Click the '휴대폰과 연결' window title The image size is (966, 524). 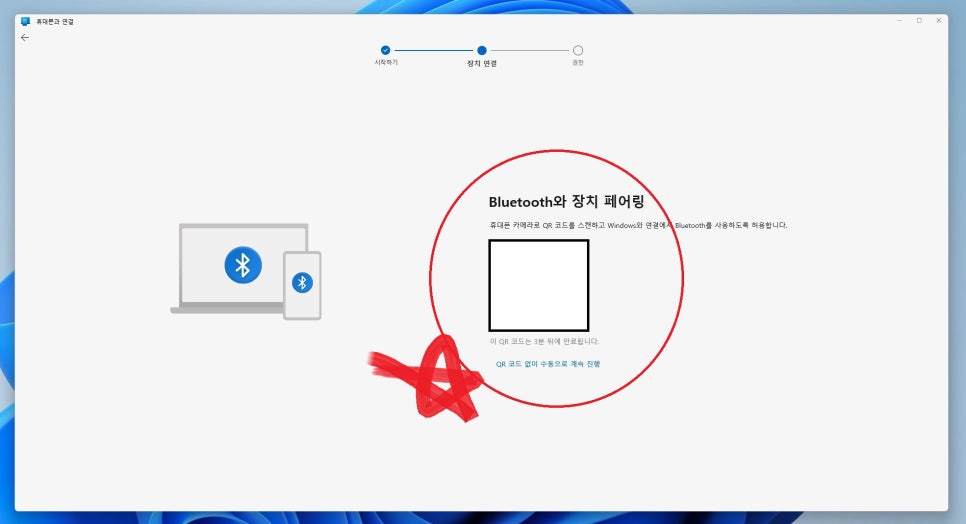coord(55,22)
